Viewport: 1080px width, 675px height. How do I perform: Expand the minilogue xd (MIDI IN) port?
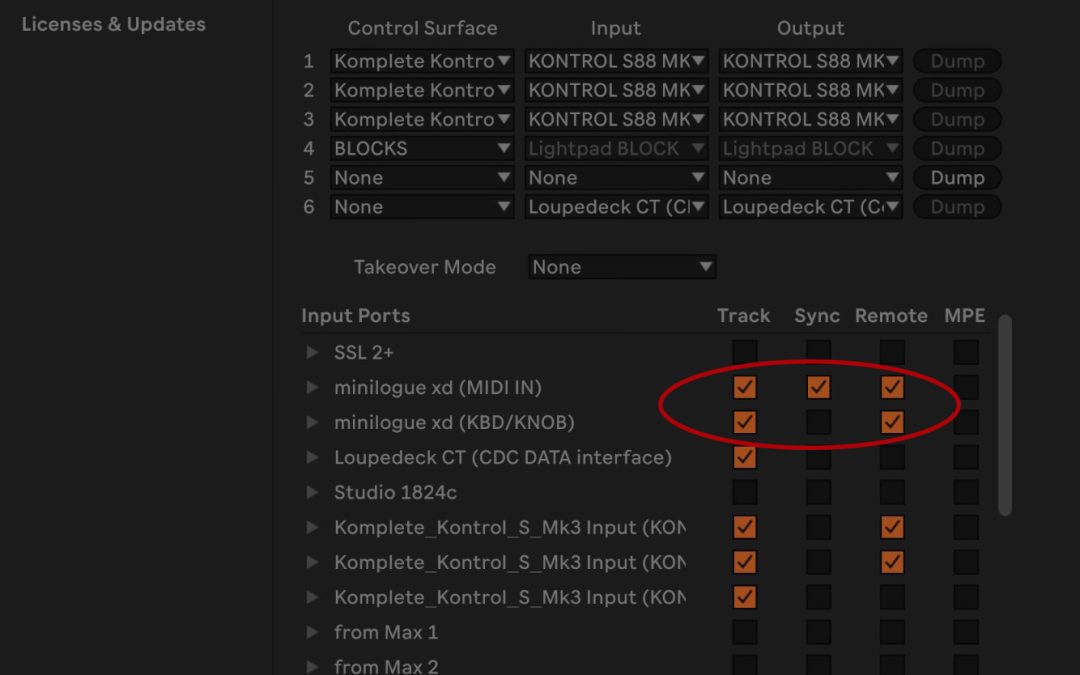click(313, 387)
